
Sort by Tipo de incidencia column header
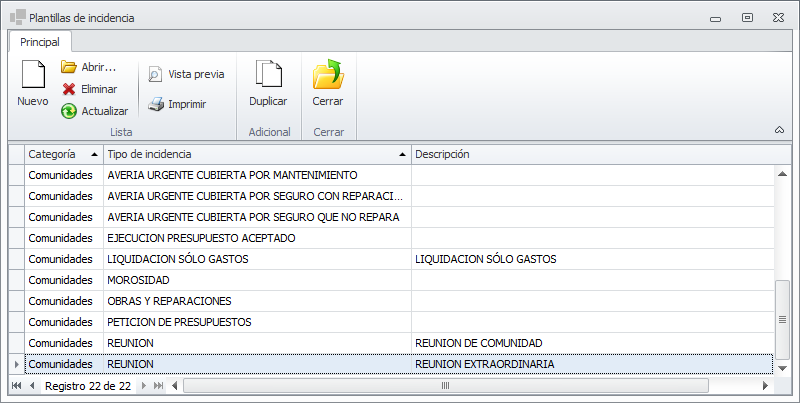tap(257, 154)
